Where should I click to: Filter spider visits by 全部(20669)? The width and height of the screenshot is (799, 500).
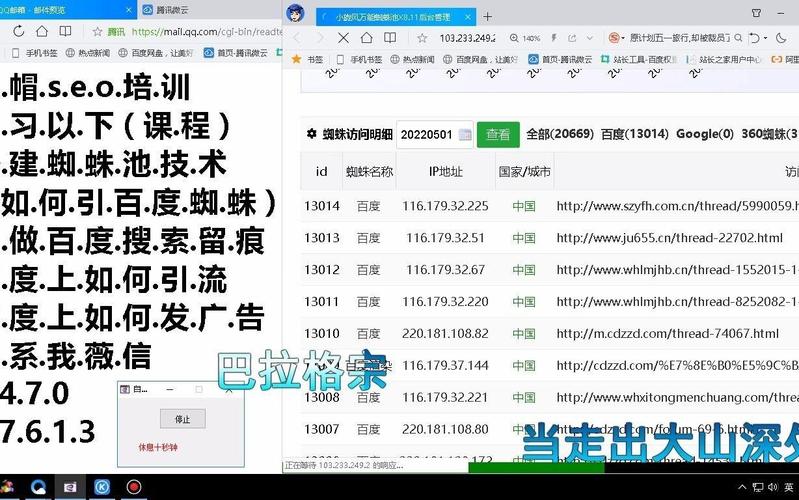[x=560, y=134]
